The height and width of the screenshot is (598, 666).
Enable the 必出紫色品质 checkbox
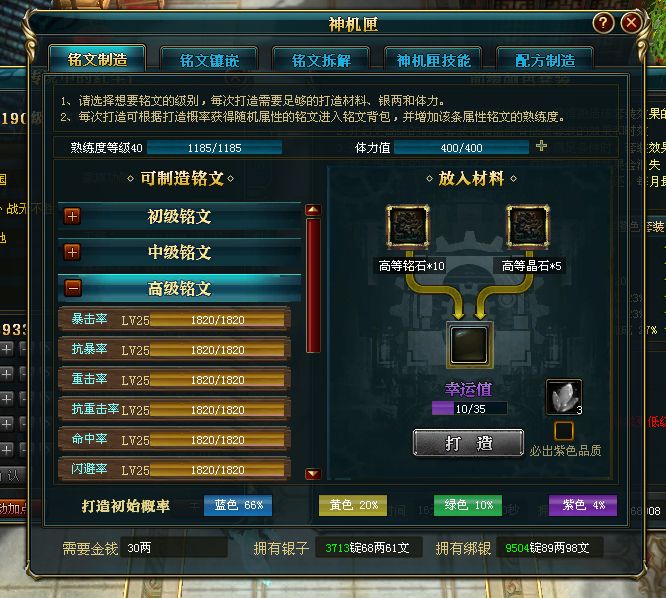pyautogui.click(x=564, y=431)
